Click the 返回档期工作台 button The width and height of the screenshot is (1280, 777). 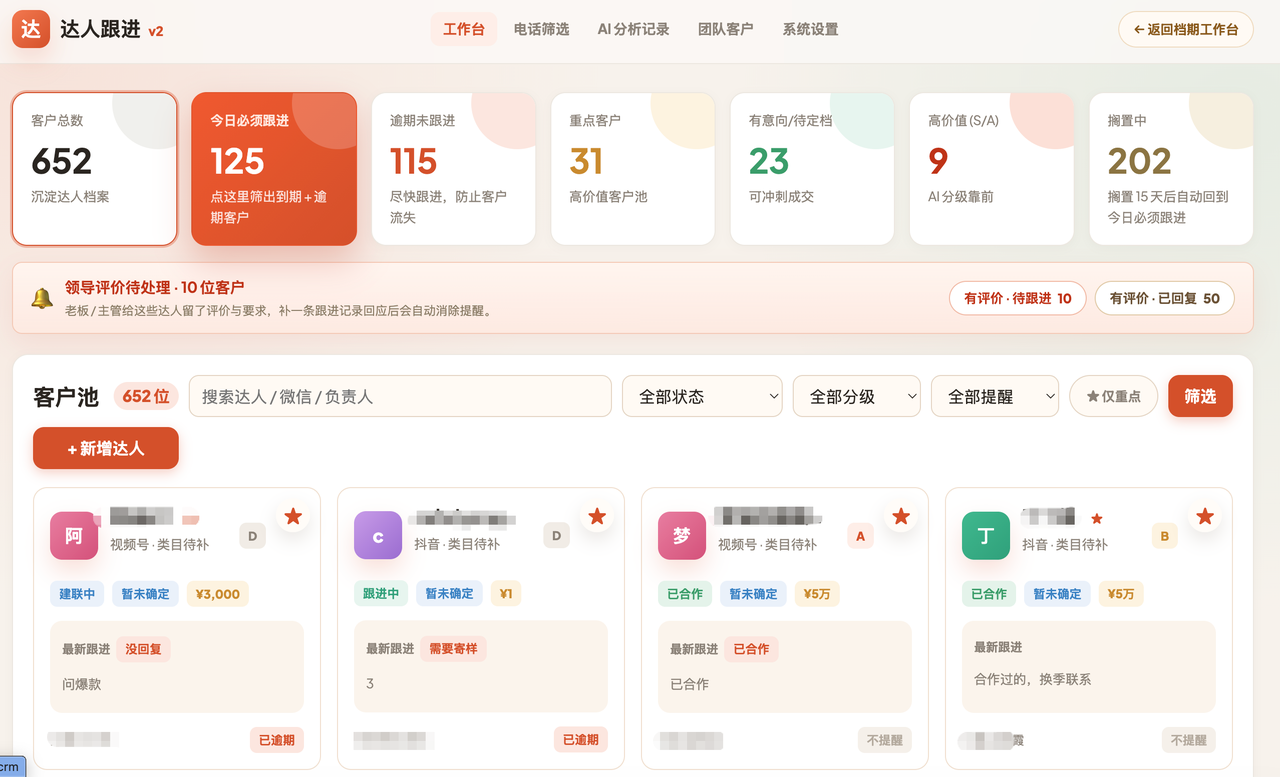tap(1185, 29)
